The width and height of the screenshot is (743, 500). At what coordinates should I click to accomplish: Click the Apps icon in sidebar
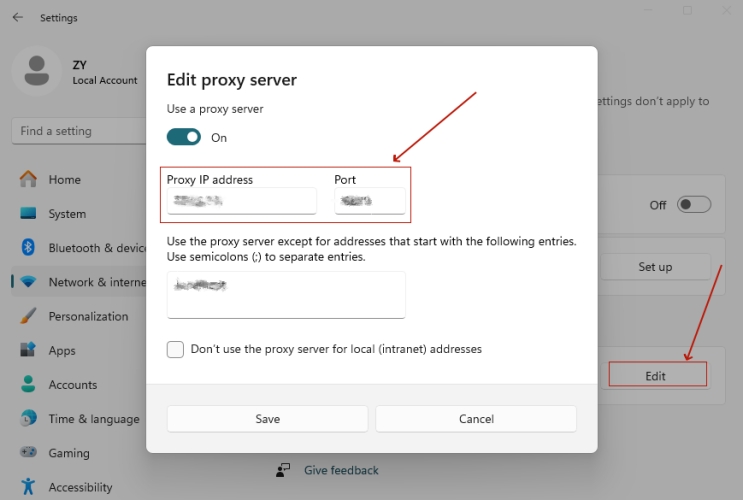[28, 351]
